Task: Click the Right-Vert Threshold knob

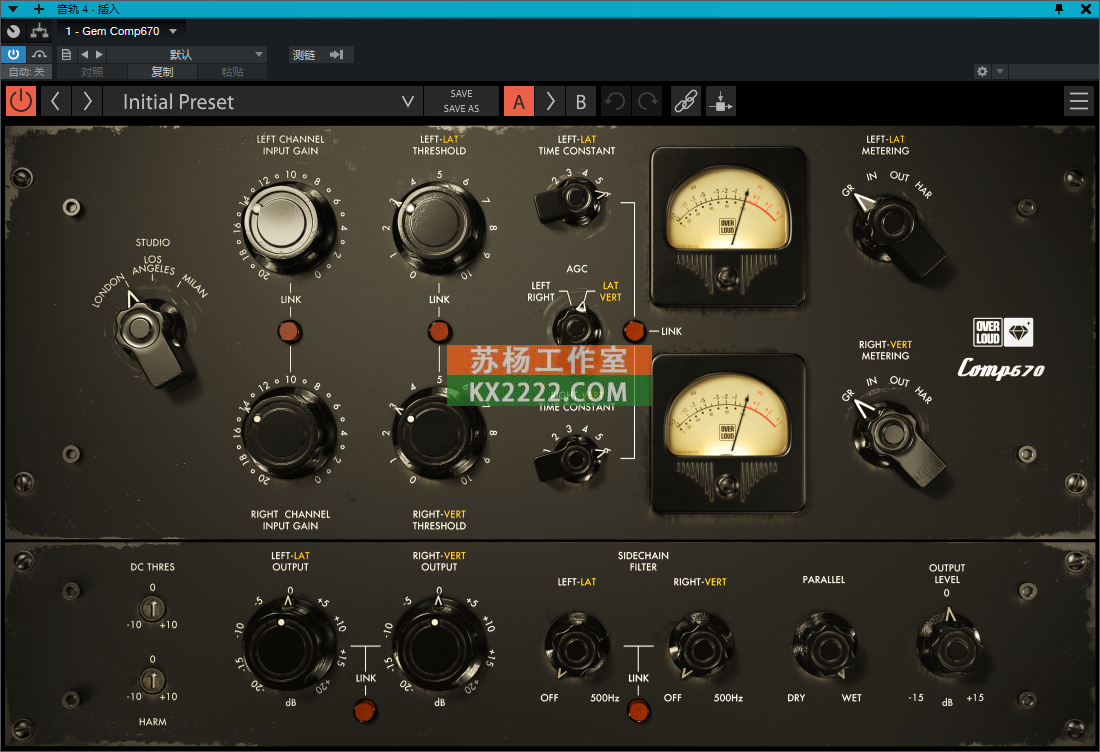Action: coord(438,434)
